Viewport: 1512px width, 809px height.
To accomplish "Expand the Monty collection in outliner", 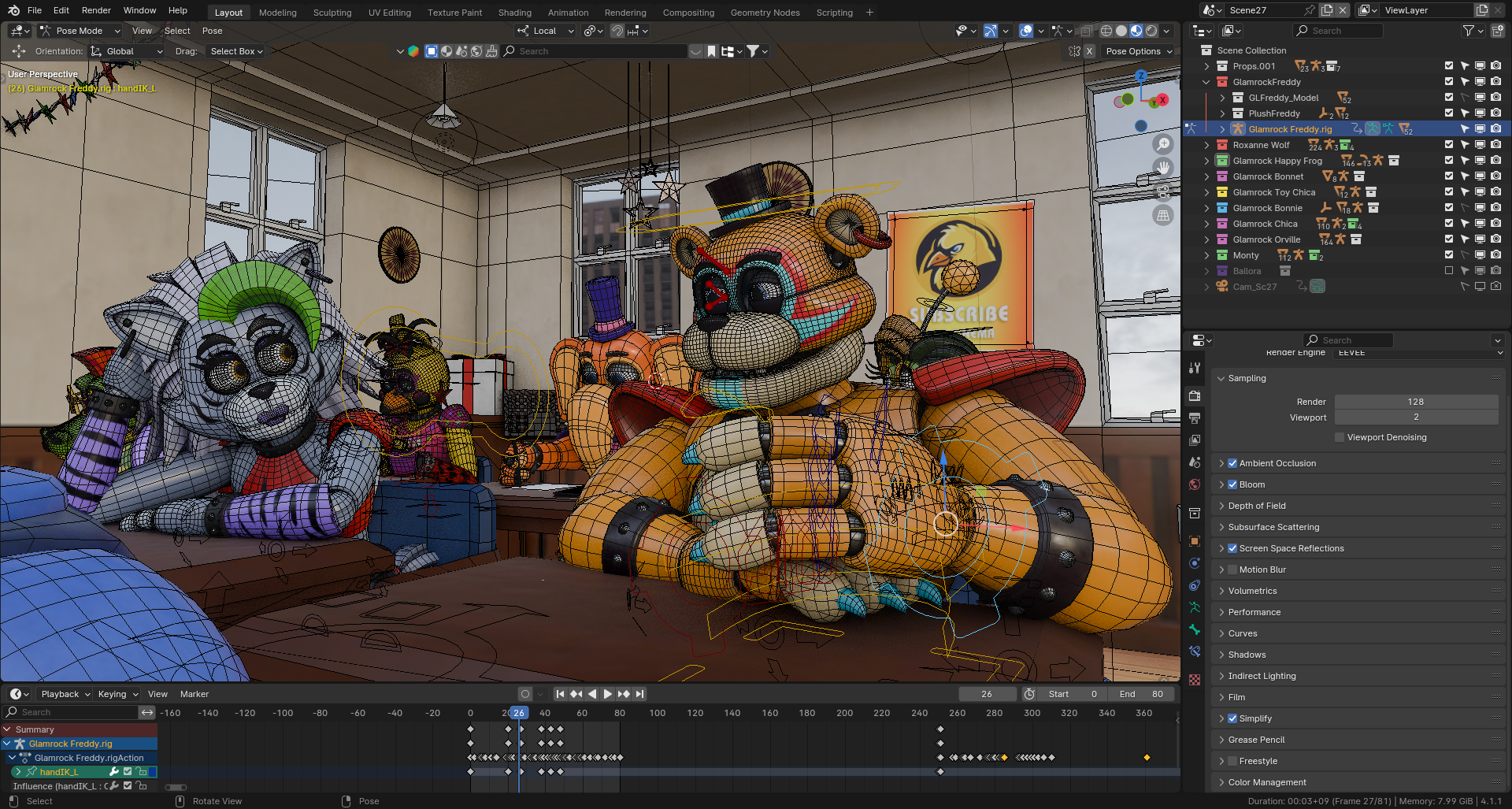I will coord(1206,255).
